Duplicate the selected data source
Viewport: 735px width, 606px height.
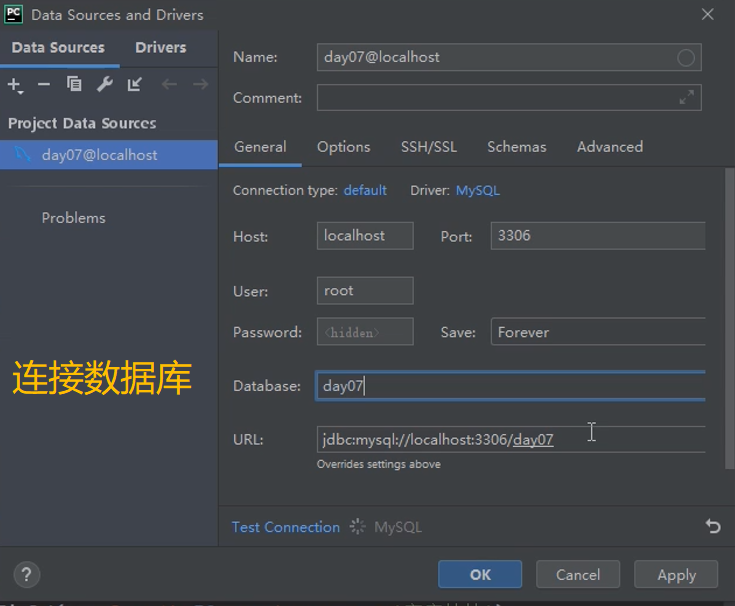(74, 84)
